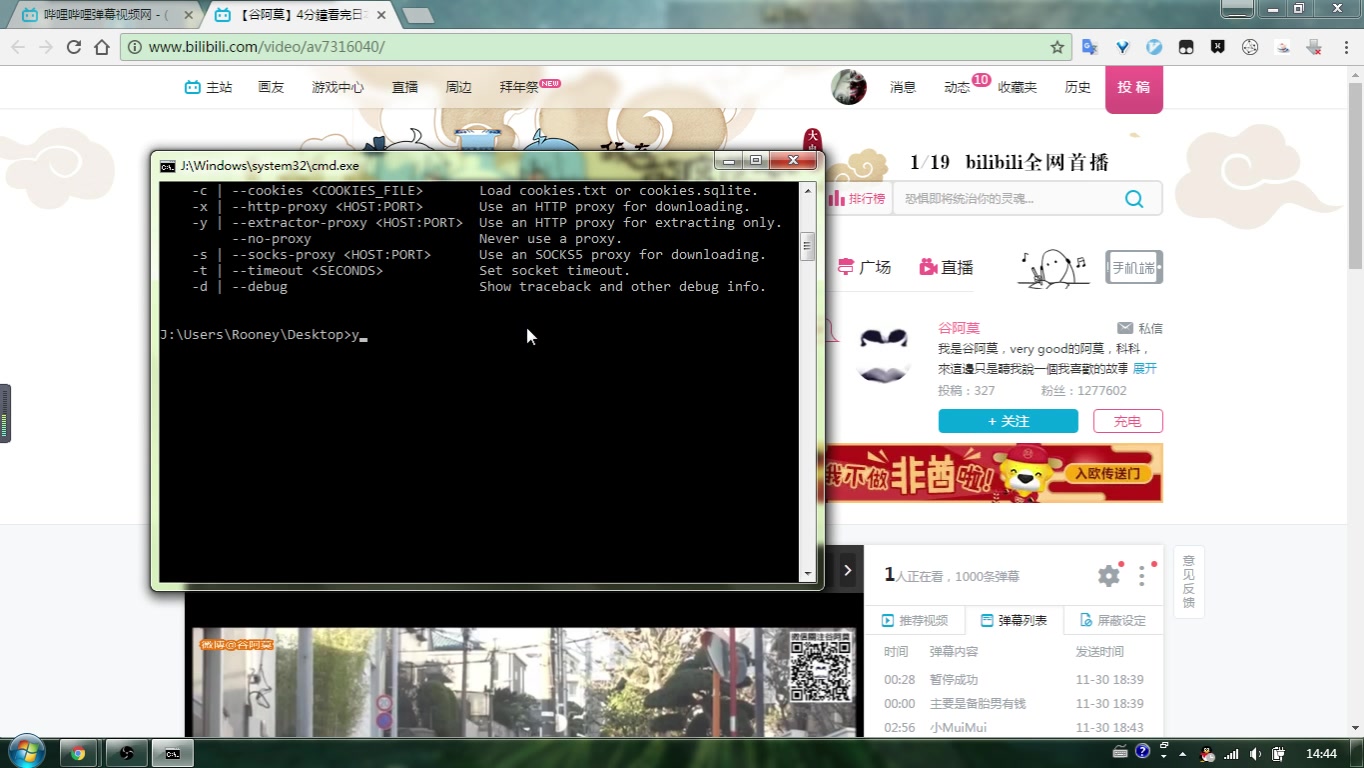1364x768 pixels.
Task: Open 周边 in the nav bar
Action: (x=459, y=87)
